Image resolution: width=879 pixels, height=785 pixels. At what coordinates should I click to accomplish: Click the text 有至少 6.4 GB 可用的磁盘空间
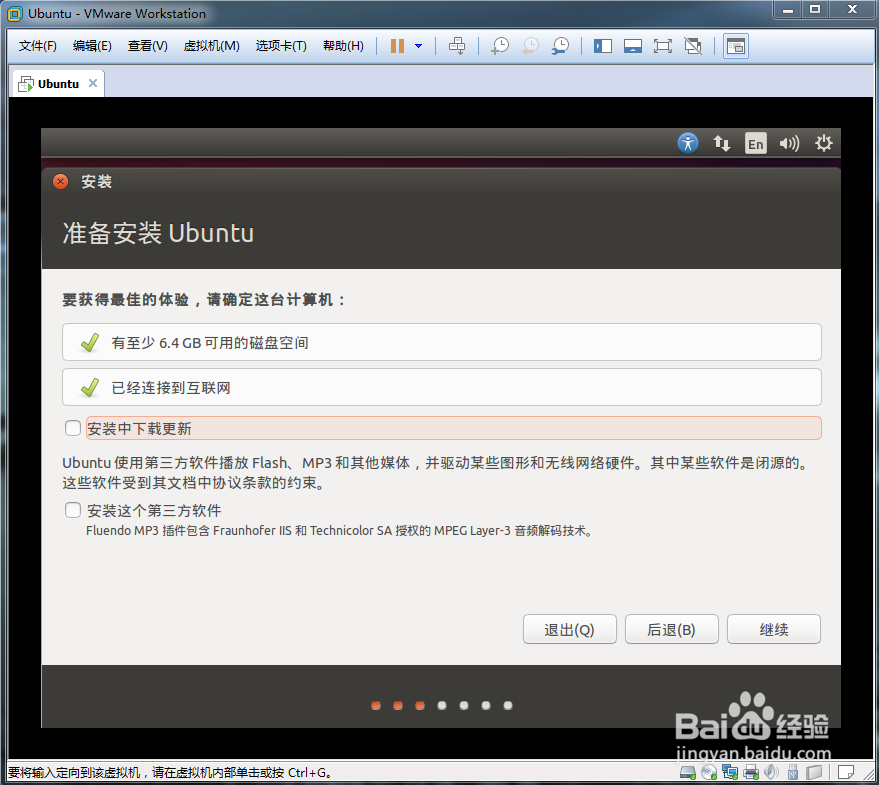click(x=210, y=343)
